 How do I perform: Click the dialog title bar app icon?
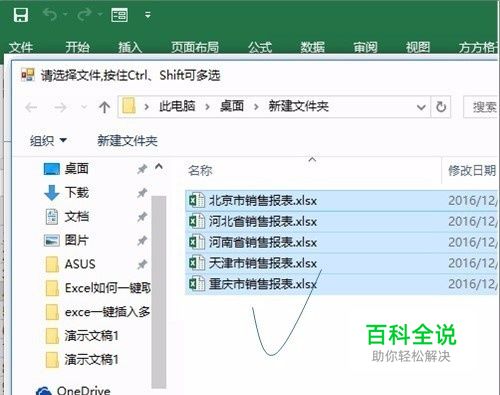pos(28,75)
